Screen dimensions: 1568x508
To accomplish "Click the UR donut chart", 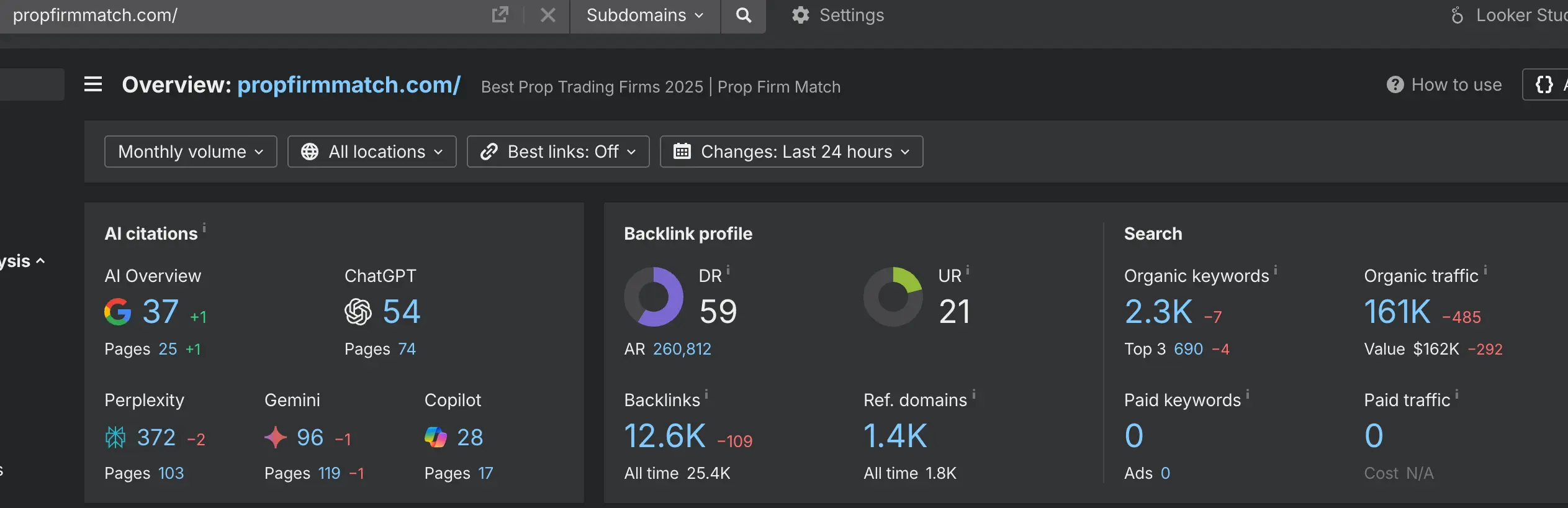I will pos(893,297).
